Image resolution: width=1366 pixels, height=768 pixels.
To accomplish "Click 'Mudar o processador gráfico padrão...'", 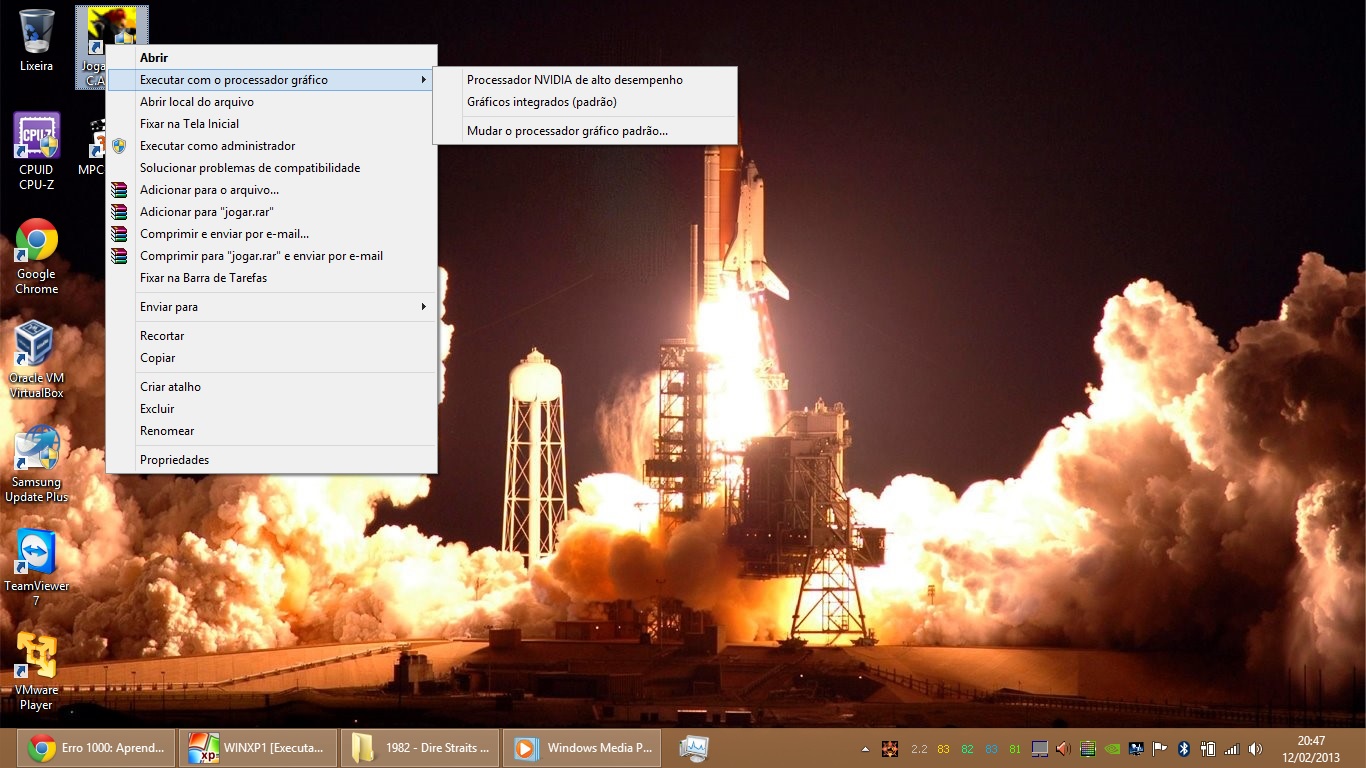I will [x=567, y=131].
